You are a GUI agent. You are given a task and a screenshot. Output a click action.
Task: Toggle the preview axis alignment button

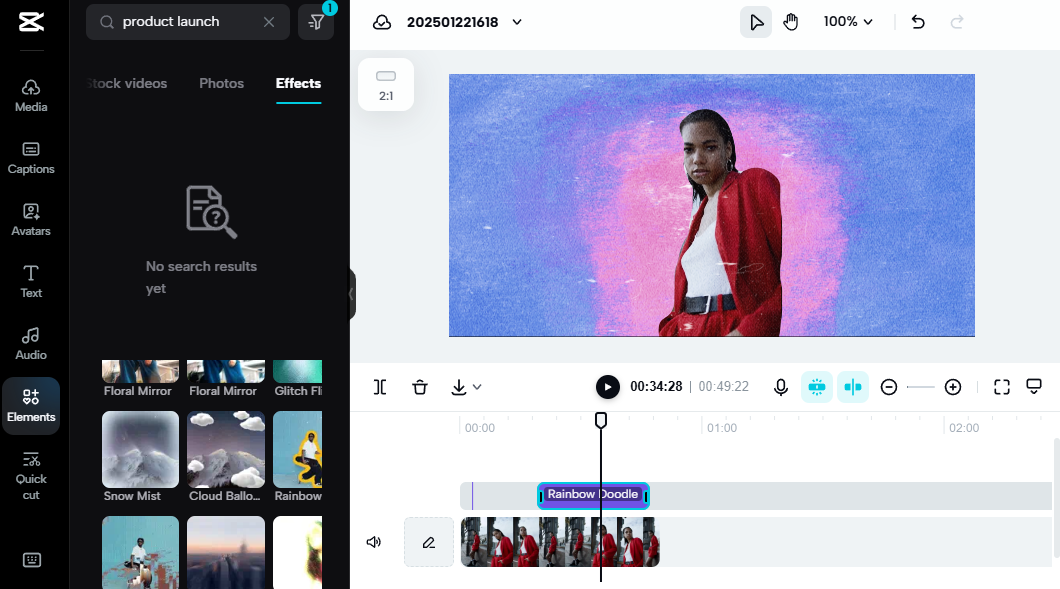pos(853,387)
